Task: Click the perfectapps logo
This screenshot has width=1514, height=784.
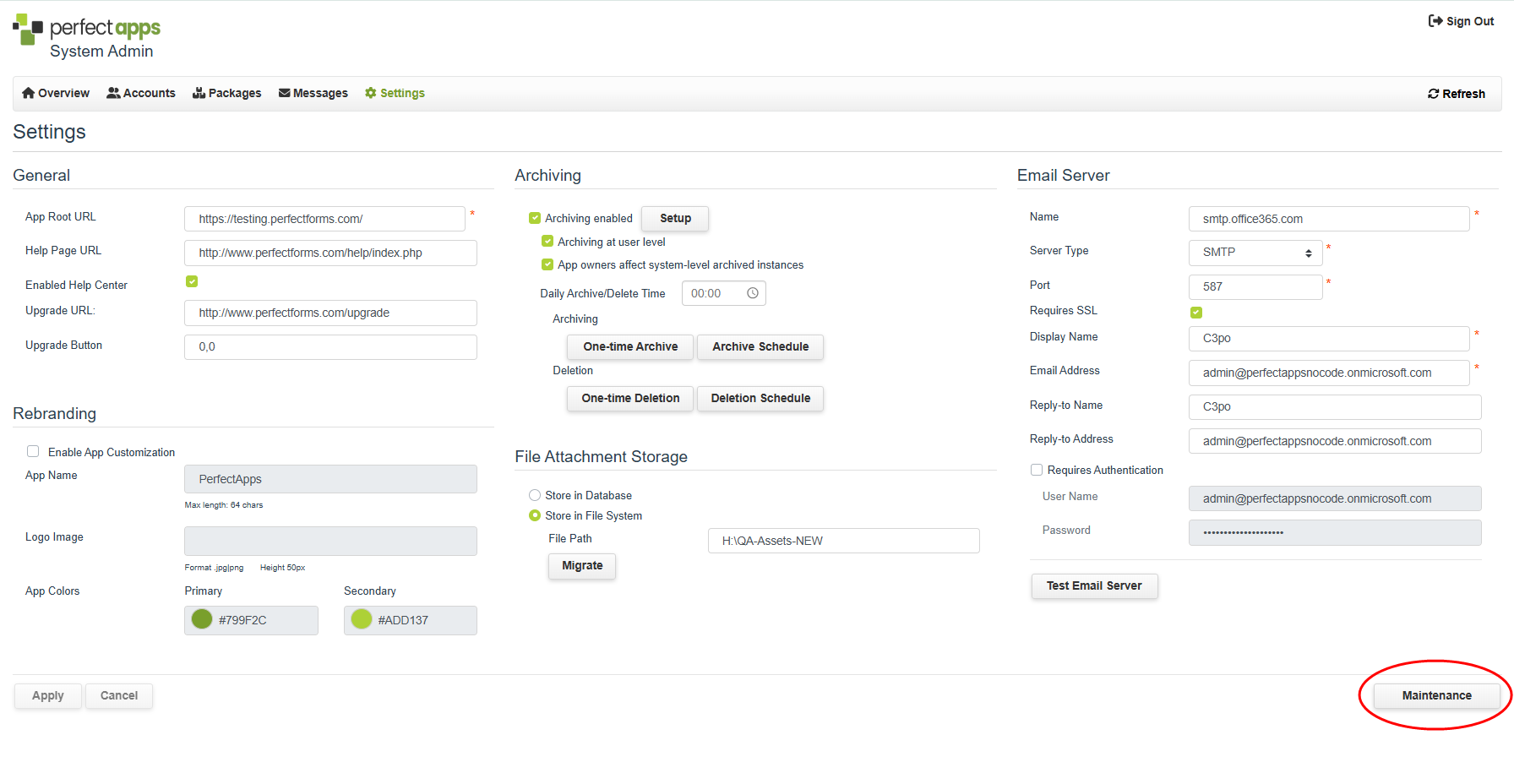Action: tap(87, 36)
